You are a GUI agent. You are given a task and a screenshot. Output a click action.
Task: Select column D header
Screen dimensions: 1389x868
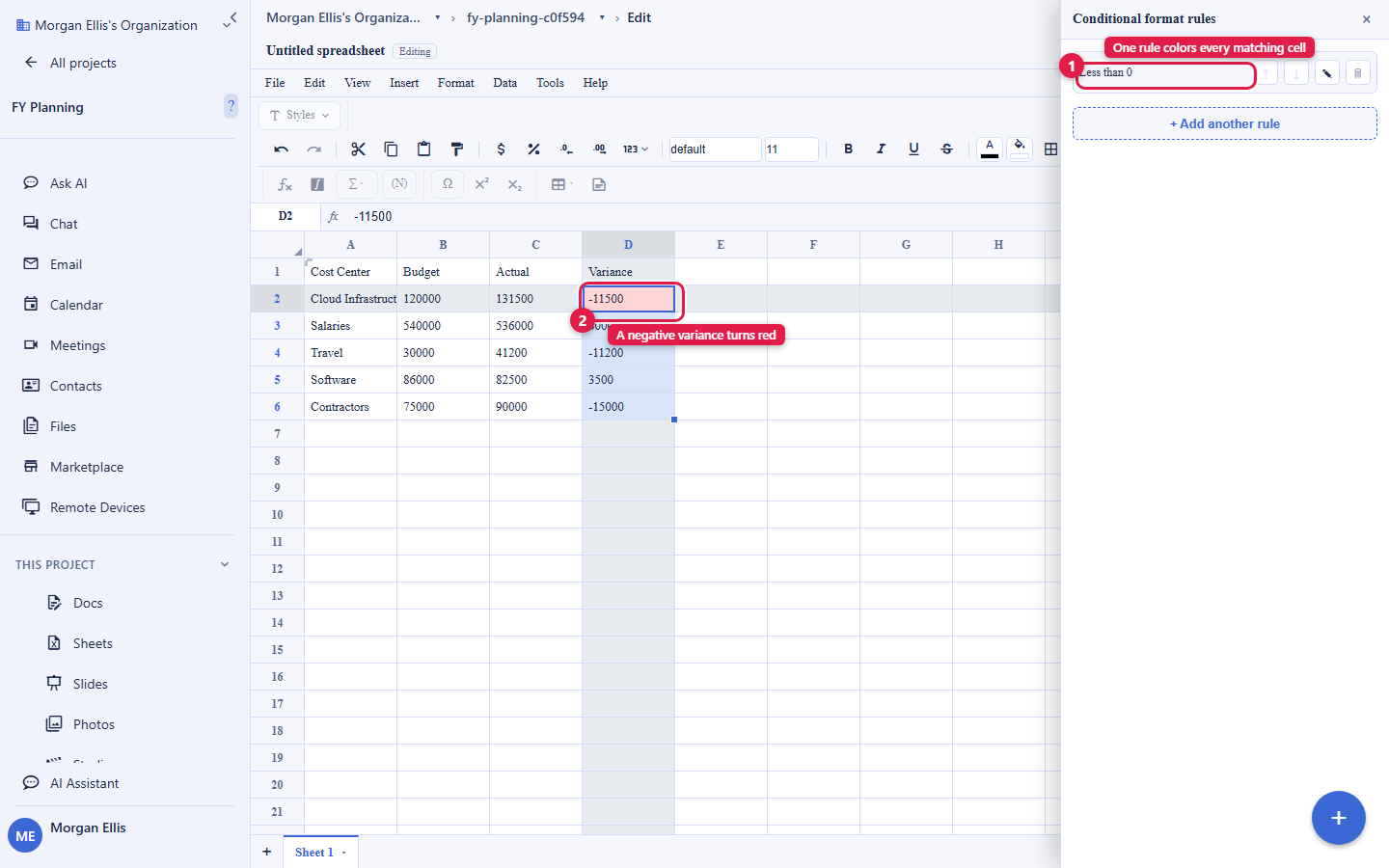[x=628, y=245]
